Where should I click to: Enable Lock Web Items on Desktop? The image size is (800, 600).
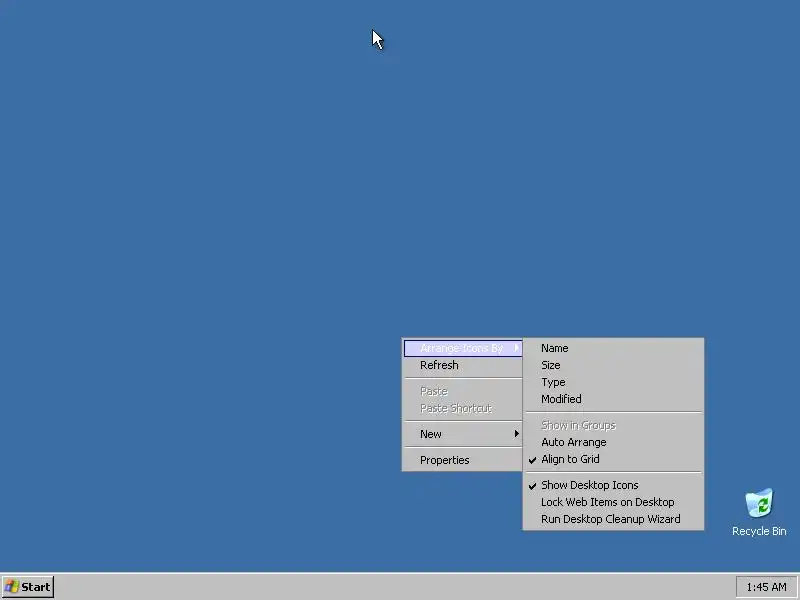tap(614, 502)
